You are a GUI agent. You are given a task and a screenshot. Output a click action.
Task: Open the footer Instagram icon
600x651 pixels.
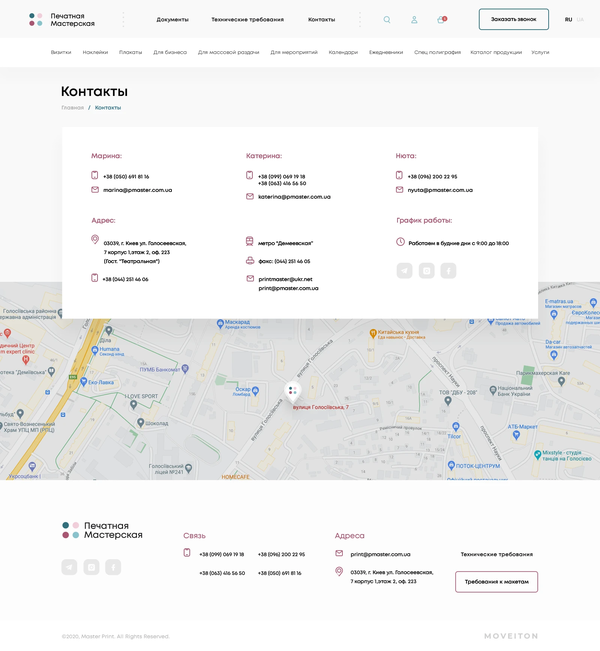[91, 567]
